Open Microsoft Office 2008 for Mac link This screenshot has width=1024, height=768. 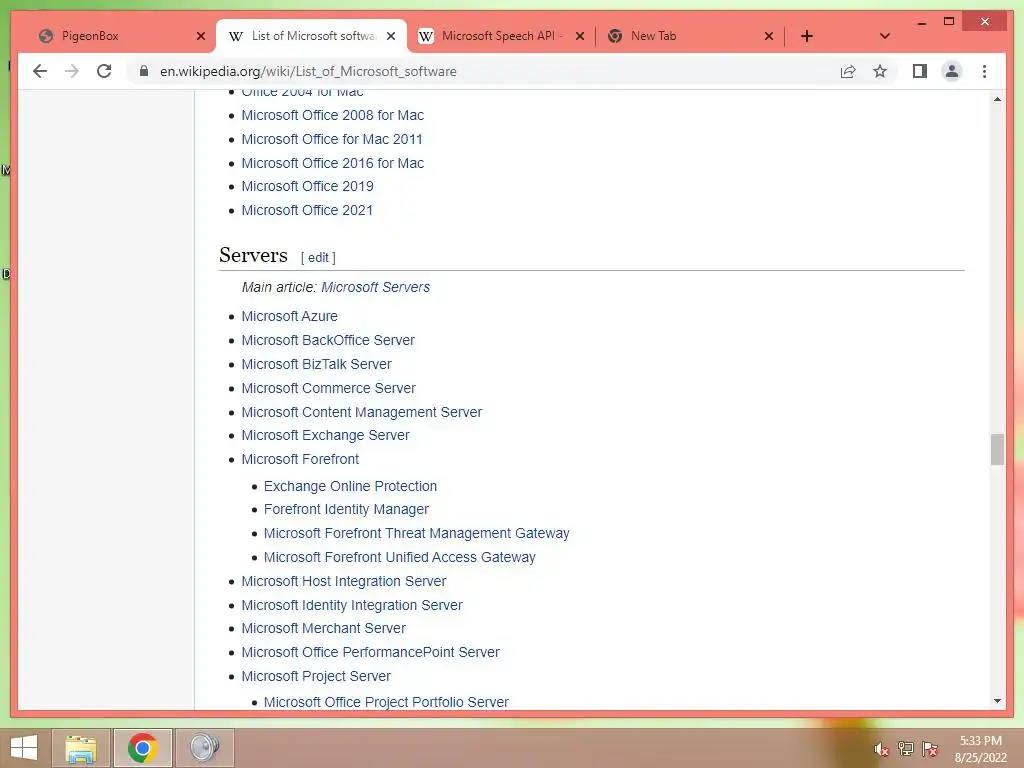(x=332, y=116)
